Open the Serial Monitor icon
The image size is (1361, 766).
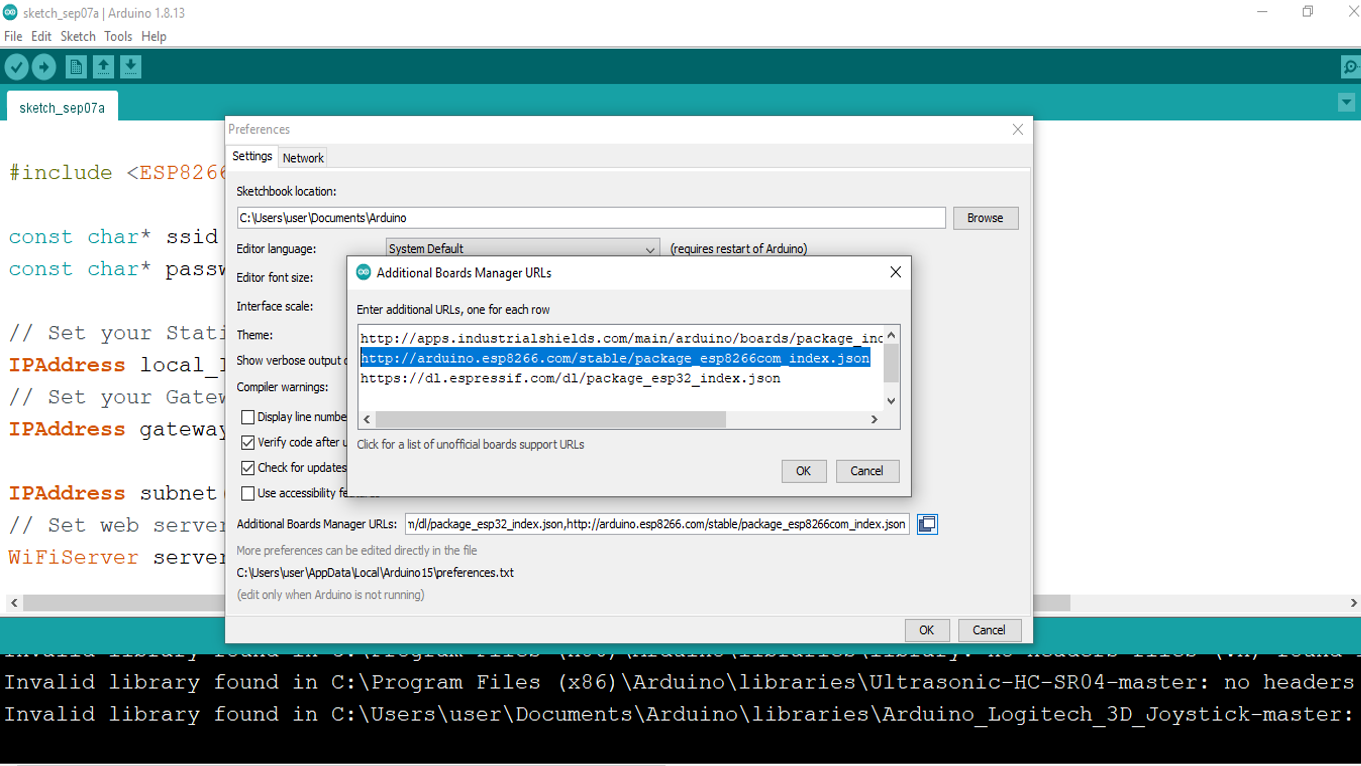[1350, 67]
